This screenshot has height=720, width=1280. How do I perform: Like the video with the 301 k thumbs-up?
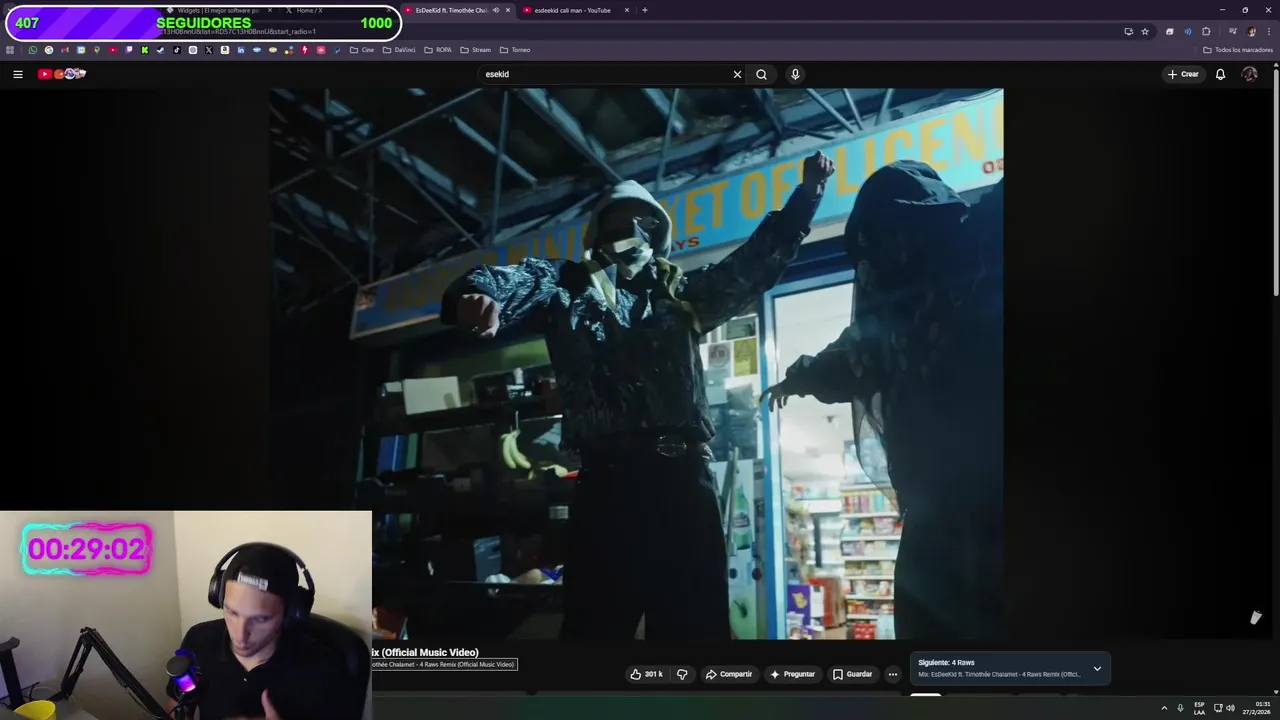(646, 674)
